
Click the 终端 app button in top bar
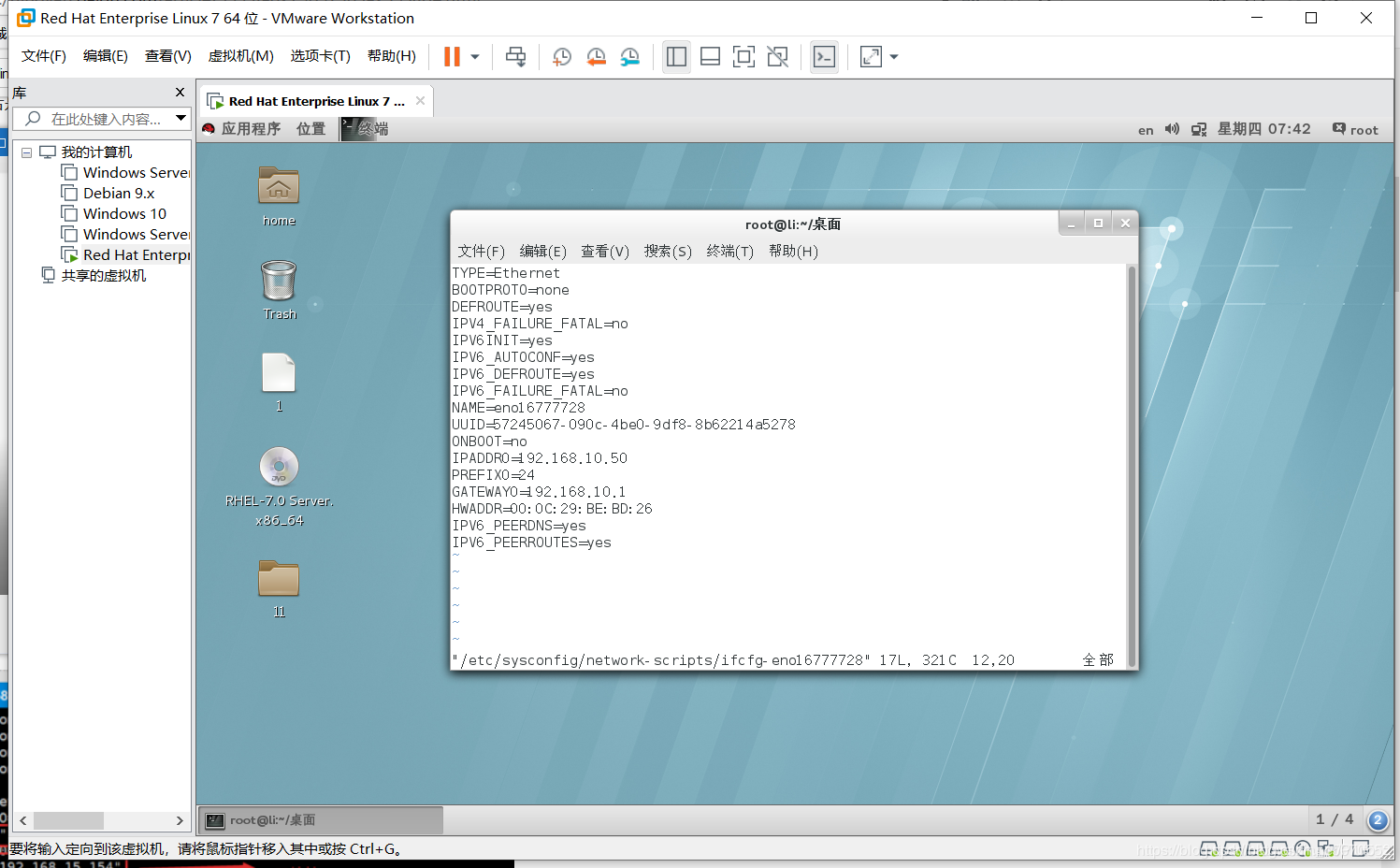[x=365, y=129]
